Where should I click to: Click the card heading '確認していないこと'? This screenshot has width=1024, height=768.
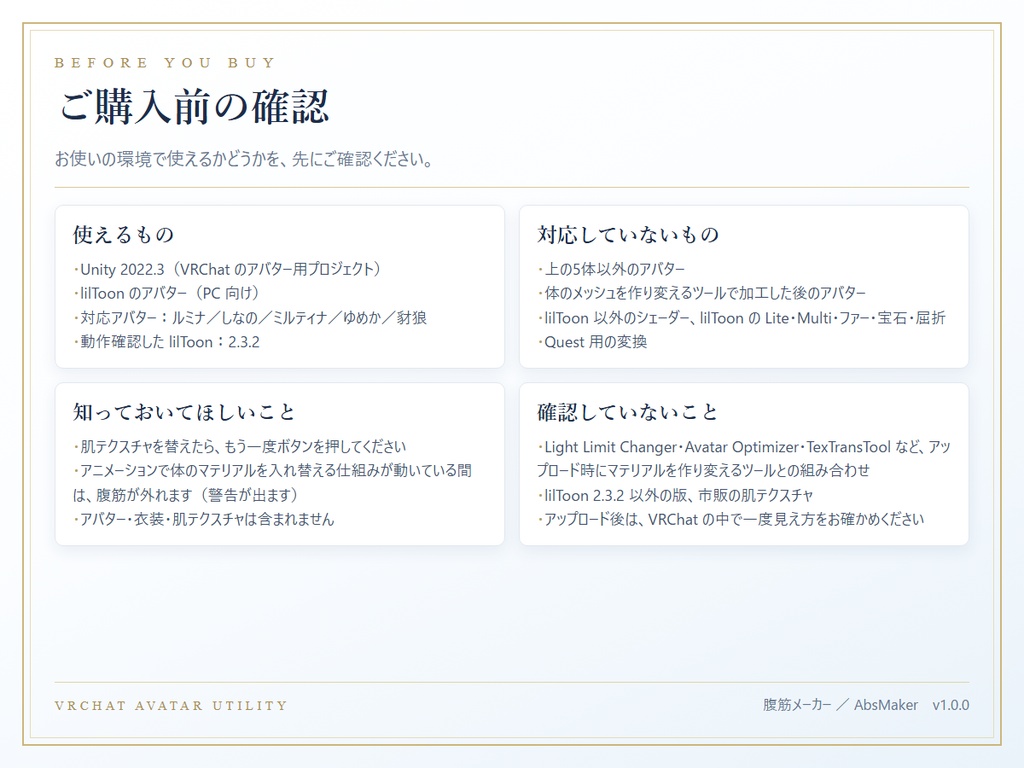pyautogui.click(x=628, y=412)
